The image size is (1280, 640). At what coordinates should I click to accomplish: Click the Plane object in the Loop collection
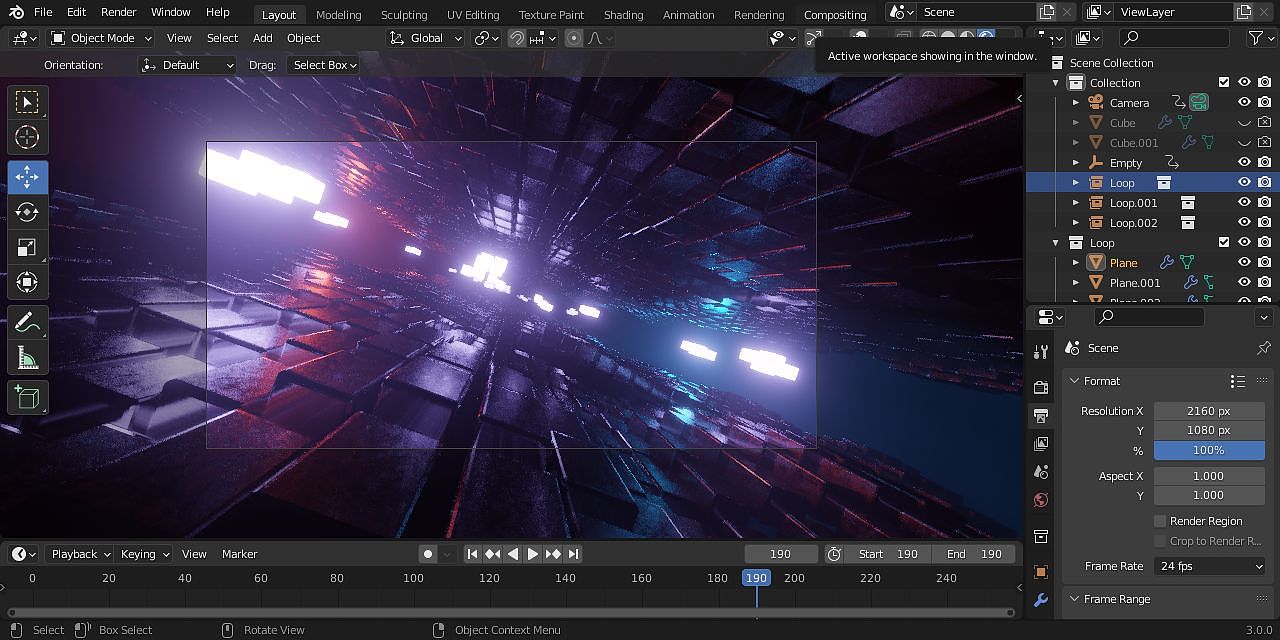tap(1124, 262)
